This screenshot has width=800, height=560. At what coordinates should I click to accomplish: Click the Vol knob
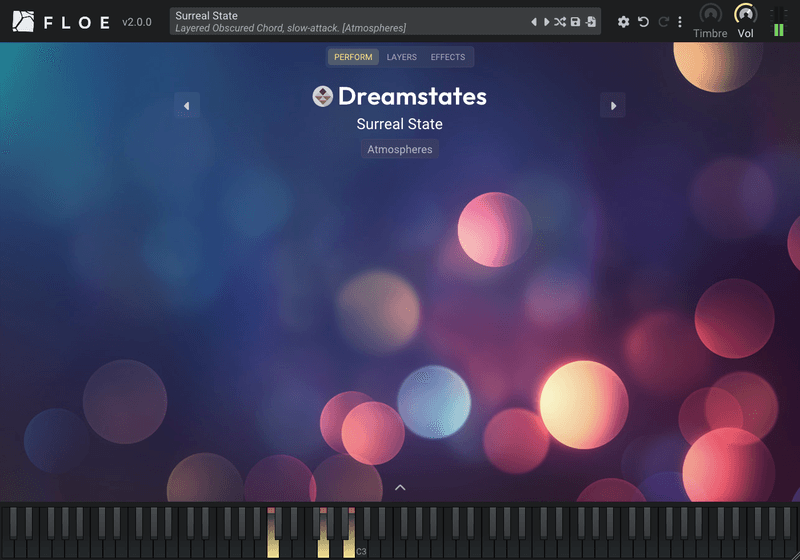(745, 14)
